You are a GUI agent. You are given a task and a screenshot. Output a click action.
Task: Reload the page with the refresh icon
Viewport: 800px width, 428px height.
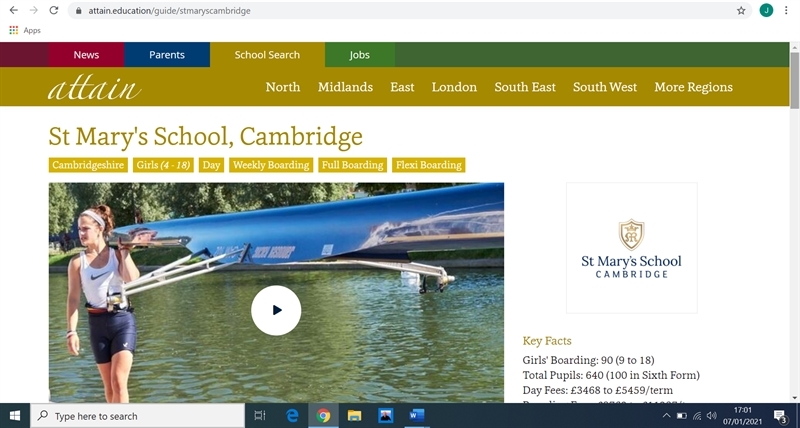point(54,10)
